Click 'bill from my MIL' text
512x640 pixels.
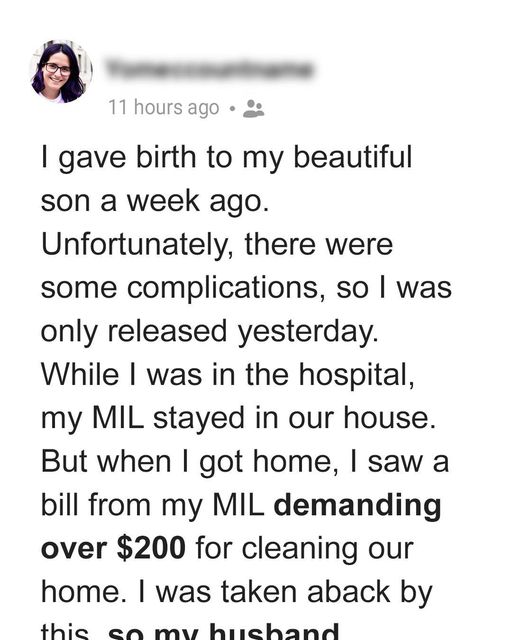point(152,506)
